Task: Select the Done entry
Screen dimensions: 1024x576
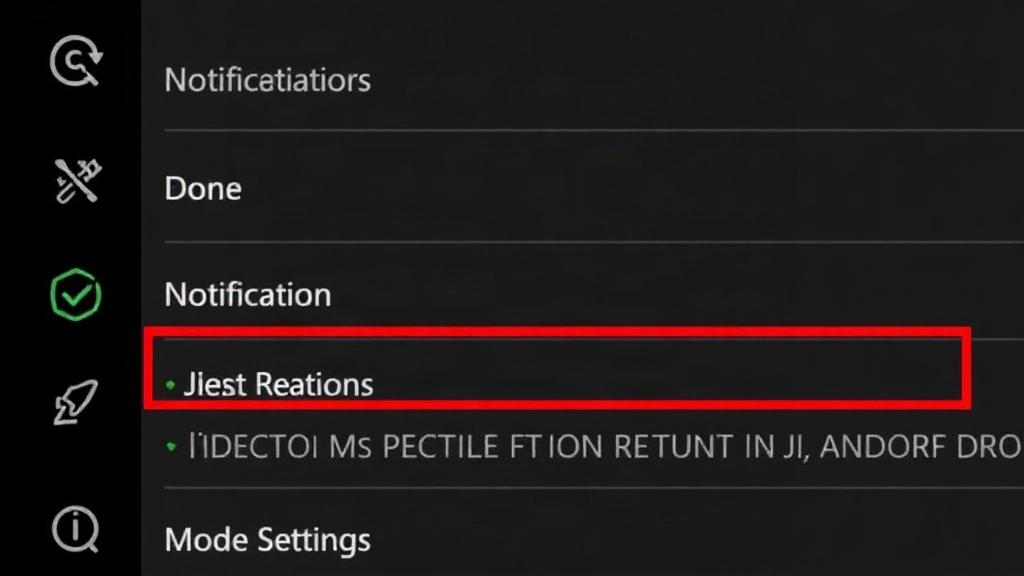Action: [203, 189]
